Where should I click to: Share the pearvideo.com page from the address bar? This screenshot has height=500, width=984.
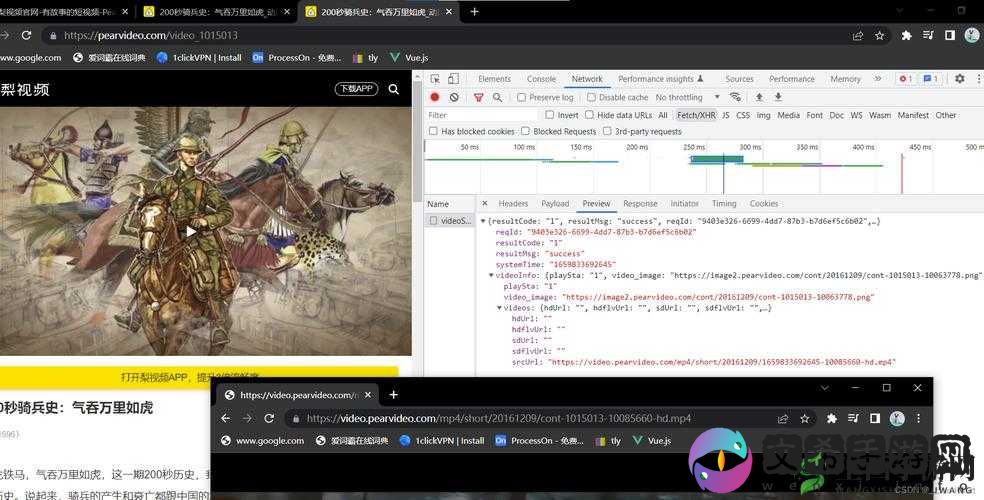pyautogui.click(x=858, y=36)
